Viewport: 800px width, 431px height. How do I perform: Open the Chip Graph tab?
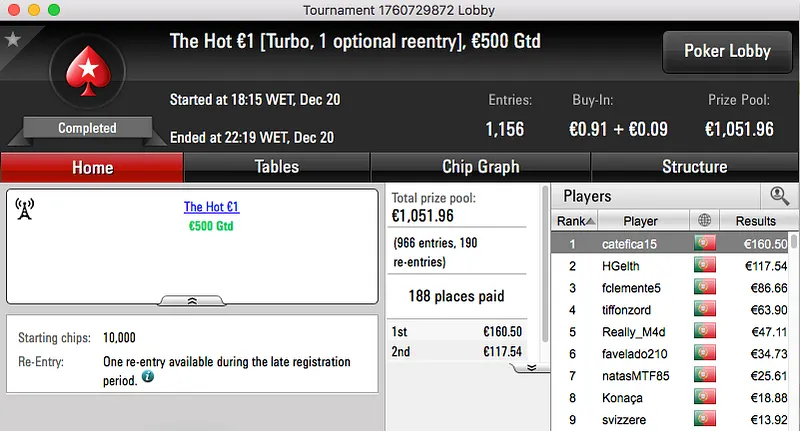480,167
